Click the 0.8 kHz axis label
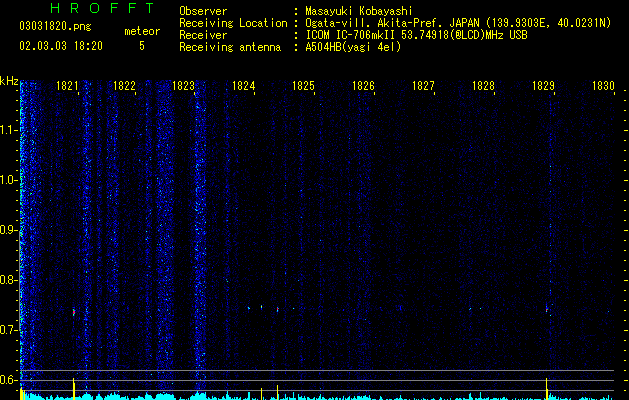This screenshot has width=629, height=400. click(x=8, y=280)
